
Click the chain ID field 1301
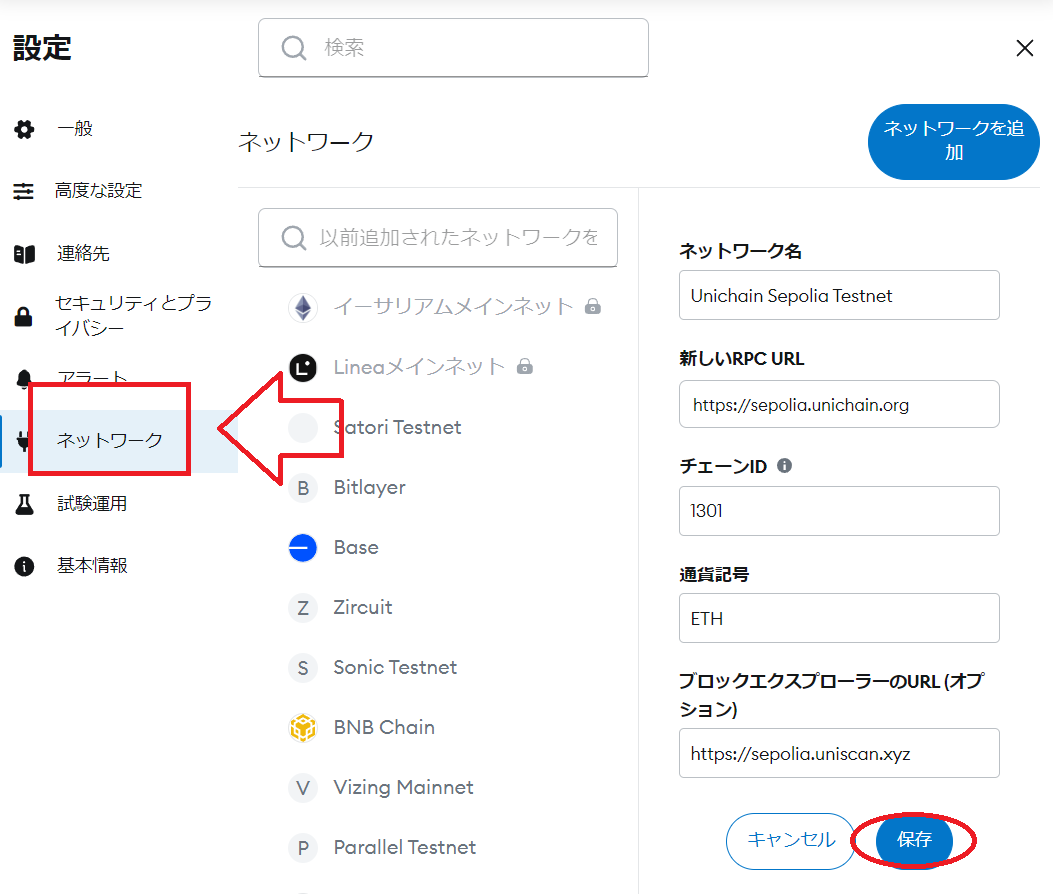tap(839, 511)
